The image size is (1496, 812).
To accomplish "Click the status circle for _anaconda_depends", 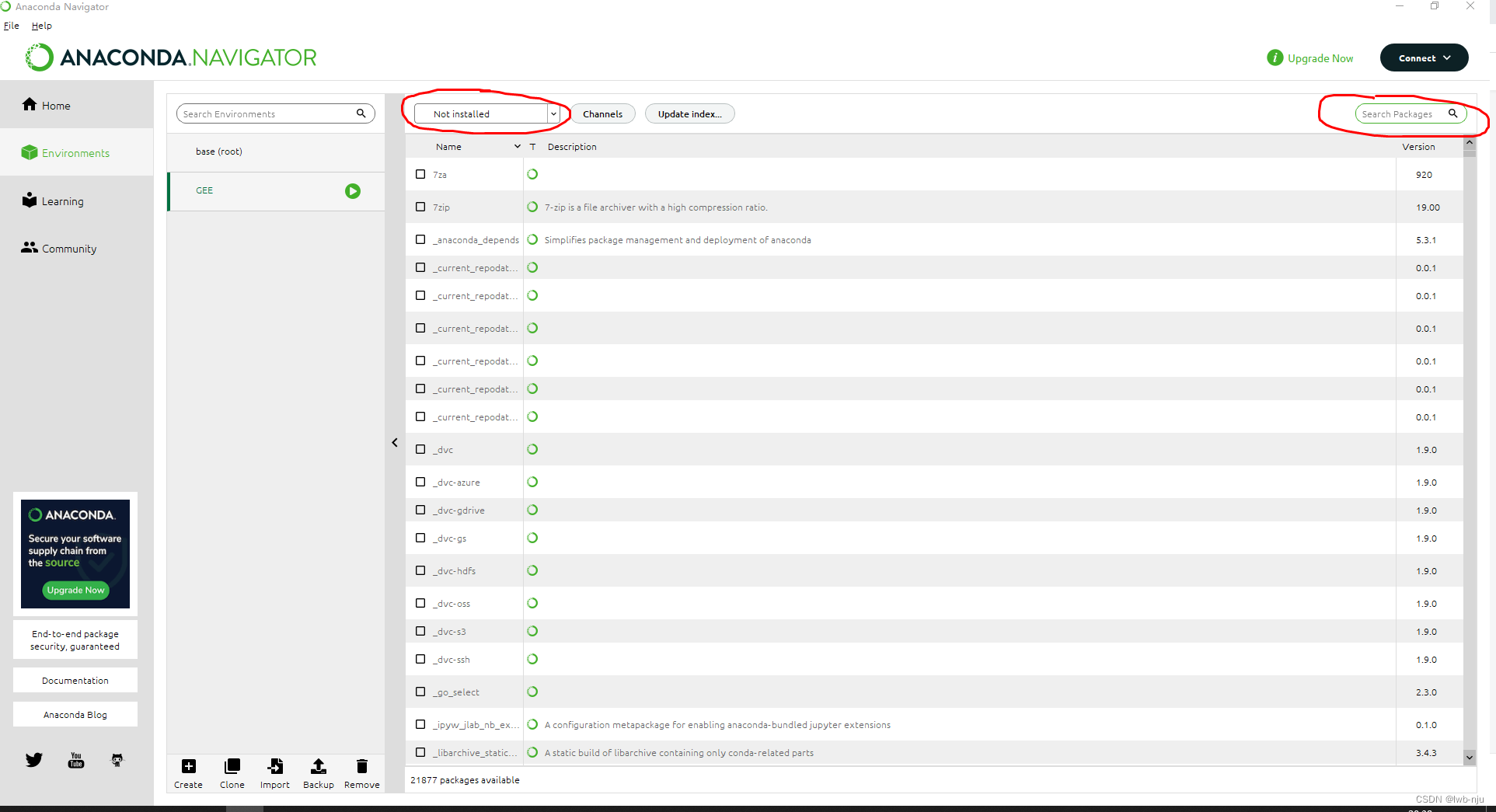I will pyautogui.click(x=532, y=239).
